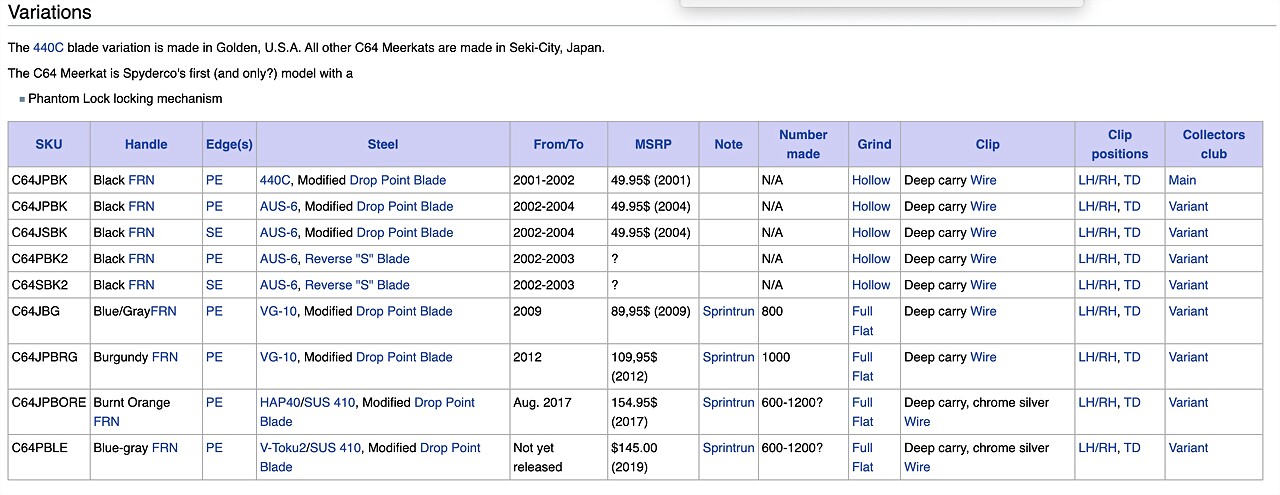This screenshot has width=1280, height=495.
Task: Select the SKU column header
Action: point(49,144)
